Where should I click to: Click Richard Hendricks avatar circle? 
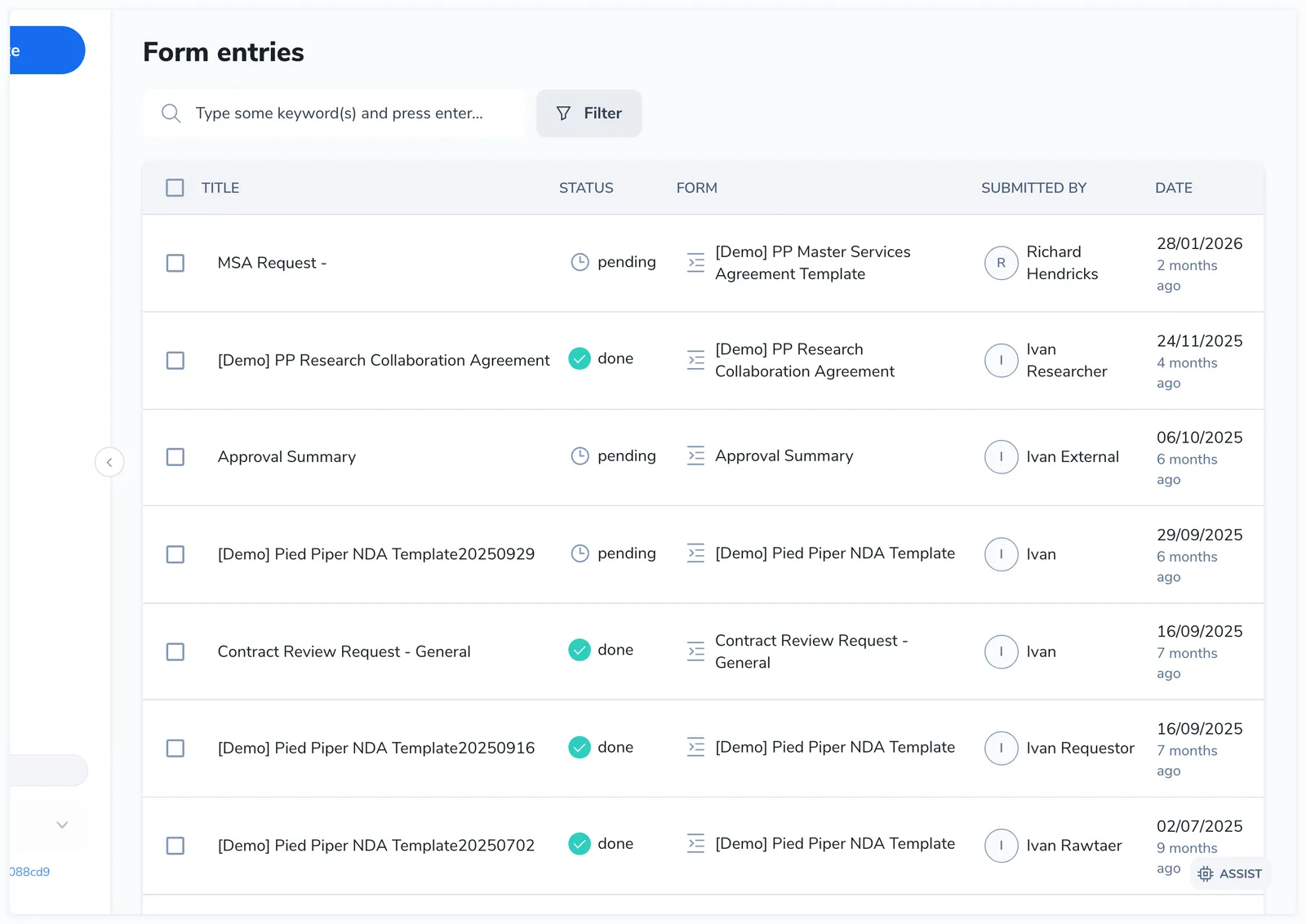click(1002, 263)
